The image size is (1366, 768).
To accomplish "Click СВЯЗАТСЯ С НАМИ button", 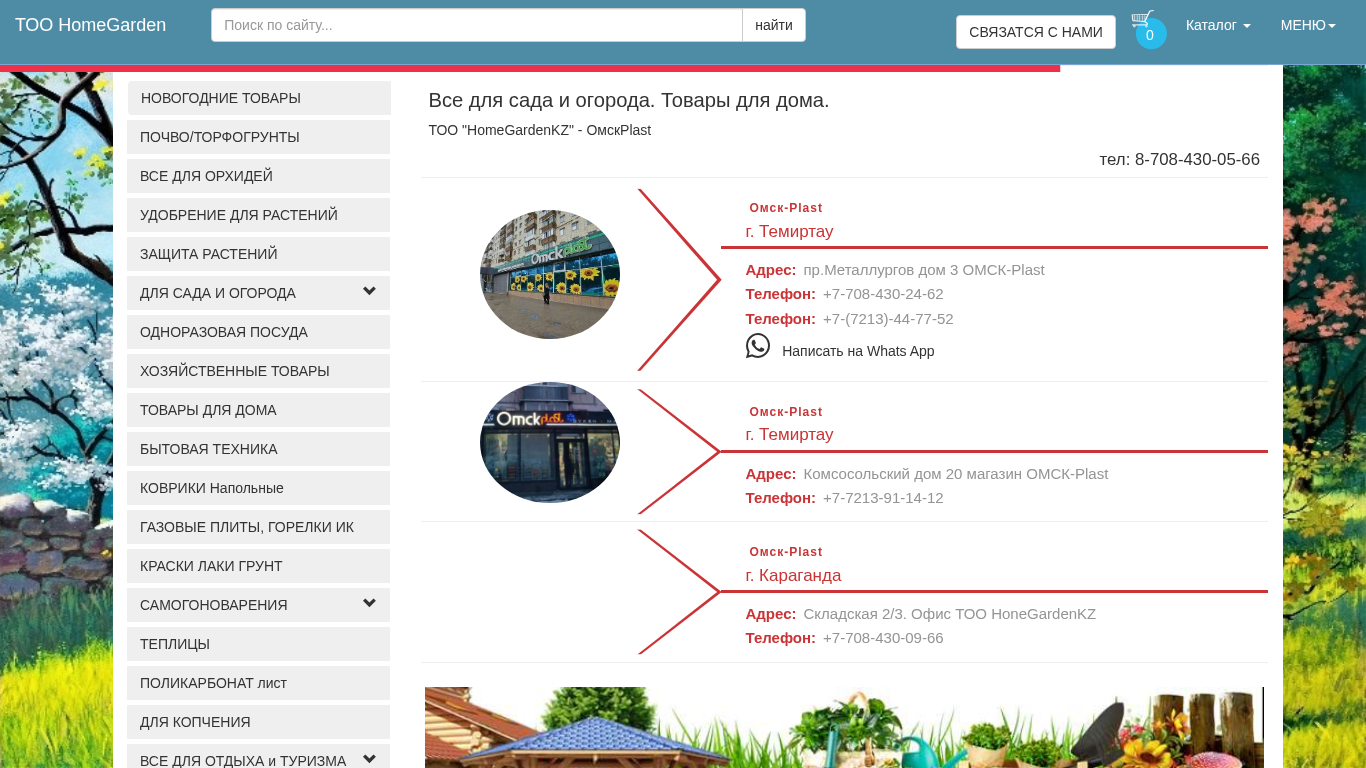I will (1036, 32).
